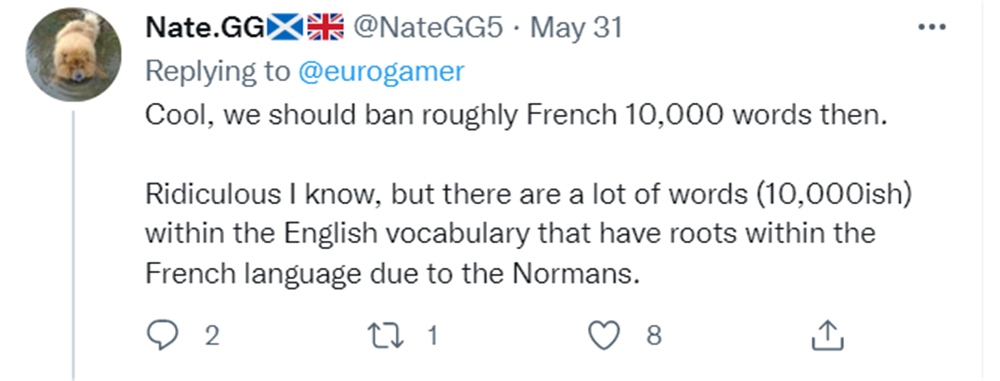Click the likes count number 8
Viewport: 1000px width, 381px height.
coord(654,336)
